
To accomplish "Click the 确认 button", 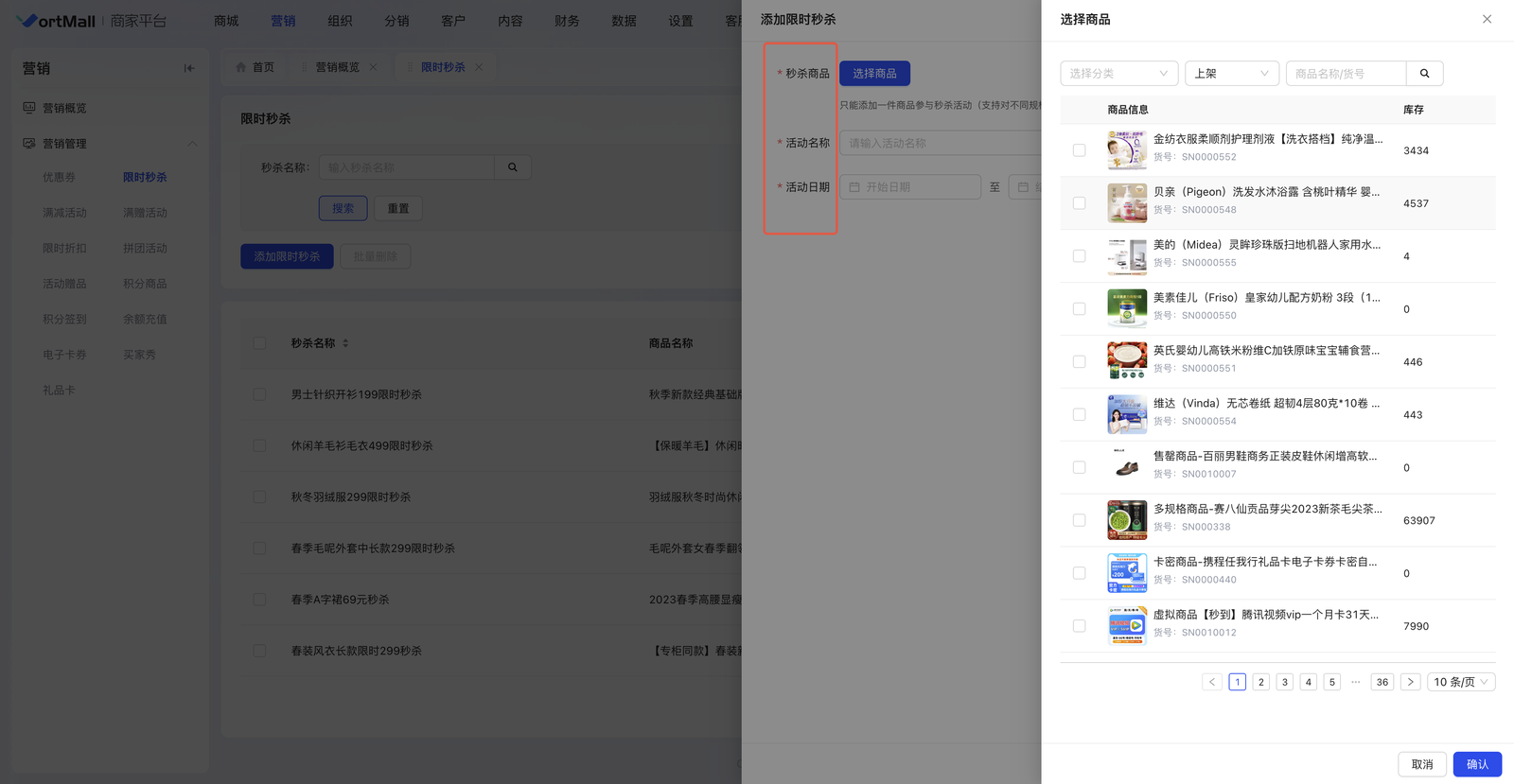I will click(x=1476, y=764).
